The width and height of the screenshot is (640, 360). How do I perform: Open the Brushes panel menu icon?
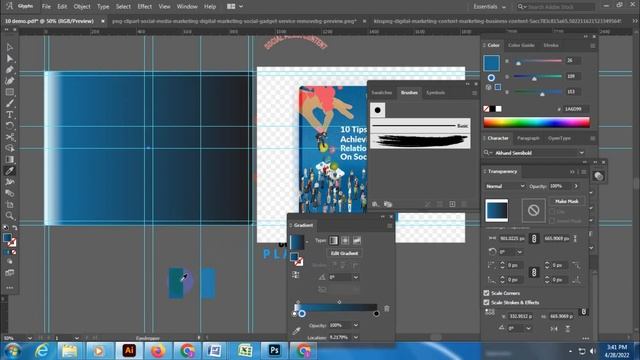click(x=474, y=93)
